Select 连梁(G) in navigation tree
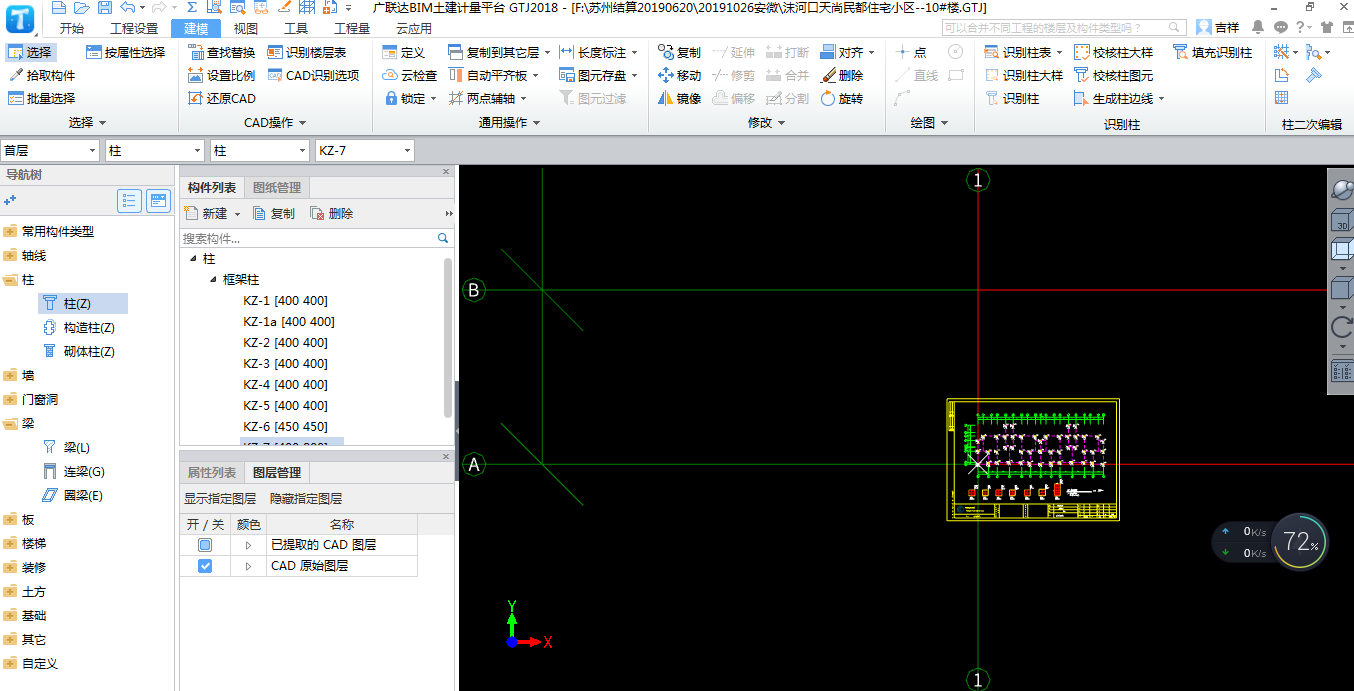 coord(74,471)
